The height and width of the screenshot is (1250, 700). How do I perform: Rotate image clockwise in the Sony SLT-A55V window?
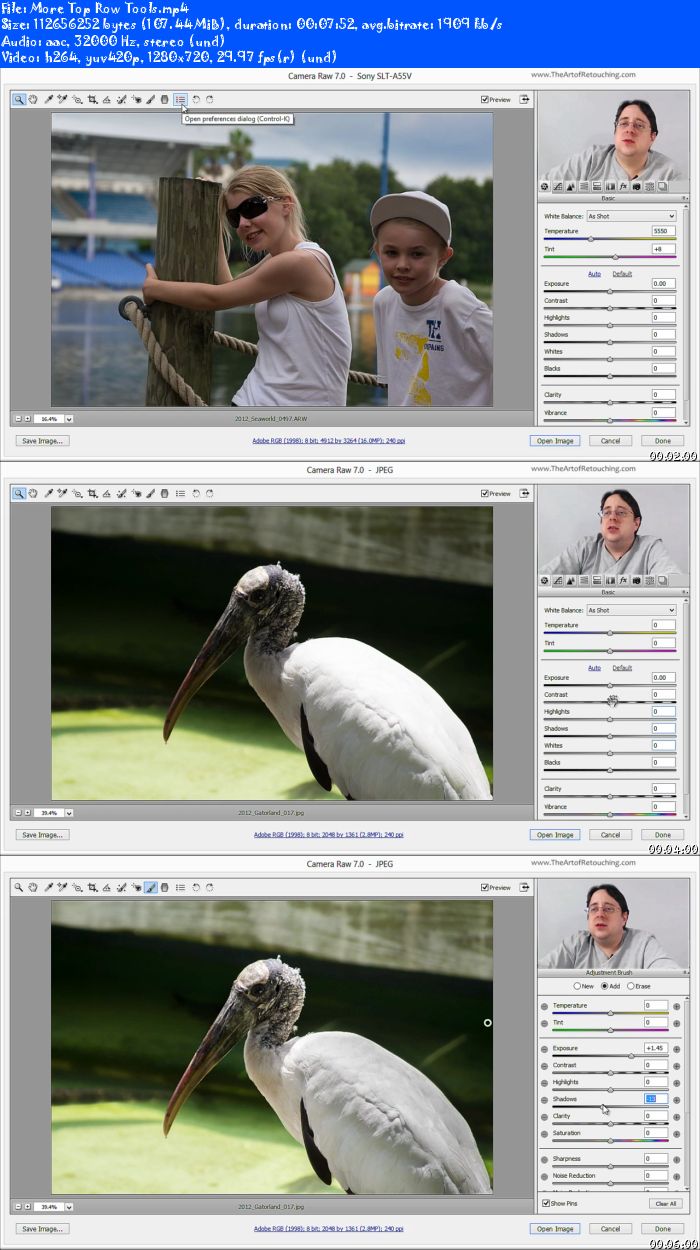click(x=210, y=99)
